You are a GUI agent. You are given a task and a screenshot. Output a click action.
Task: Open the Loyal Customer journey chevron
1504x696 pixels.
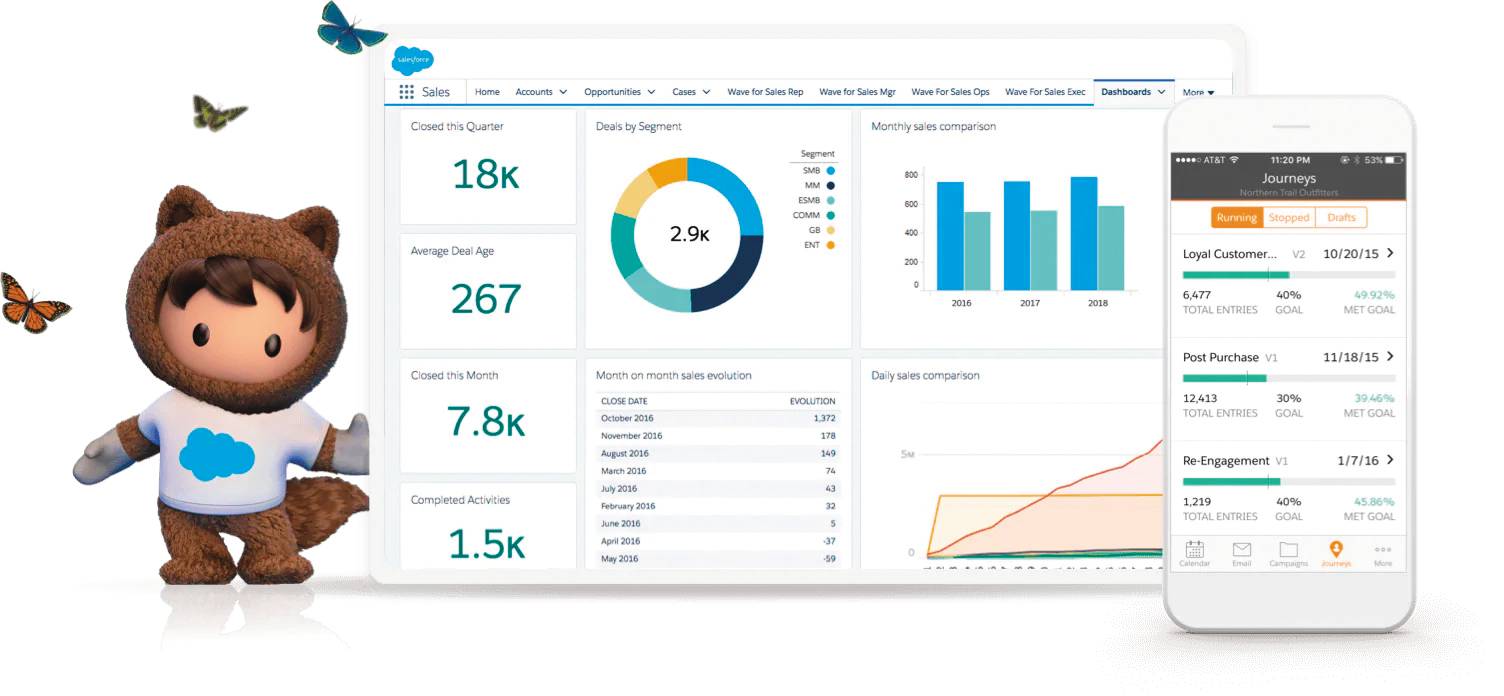tap(1390, 253)
